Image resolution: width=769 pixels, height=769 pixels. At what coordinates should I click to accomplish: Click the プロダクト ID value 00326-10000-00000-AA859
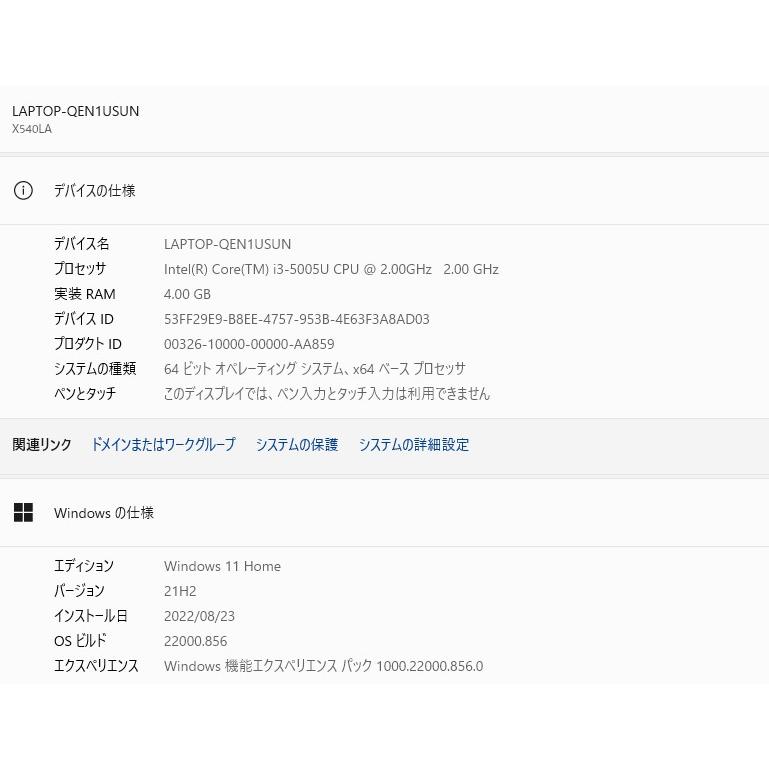click(249, 344)
